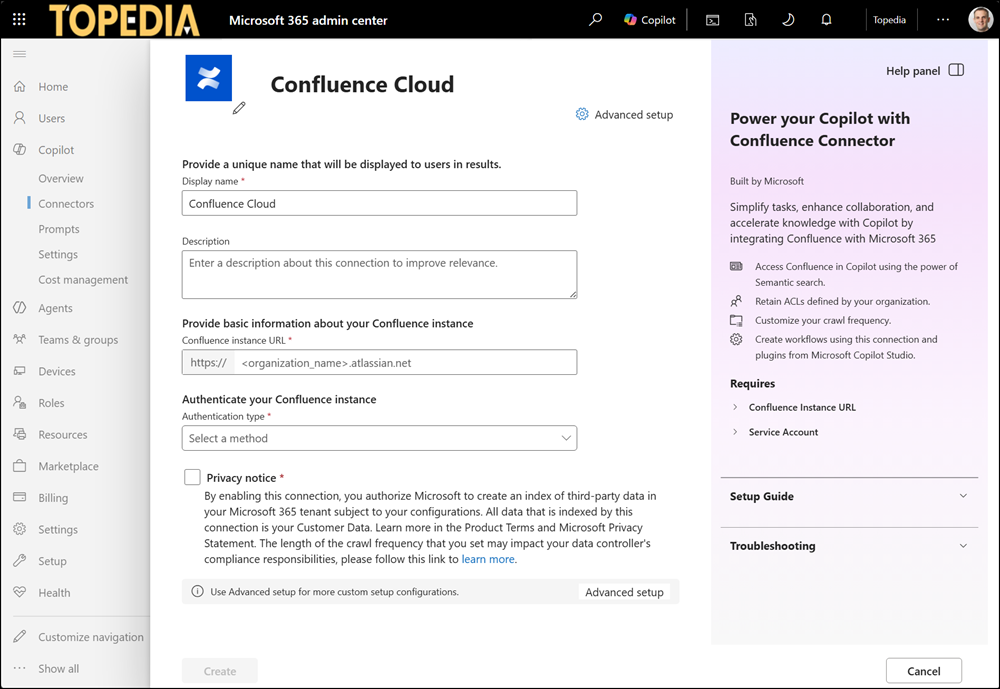Screen dimensions: 1000x689
Task: Click the Users icon in sidebar
Action: pos(20,118)
